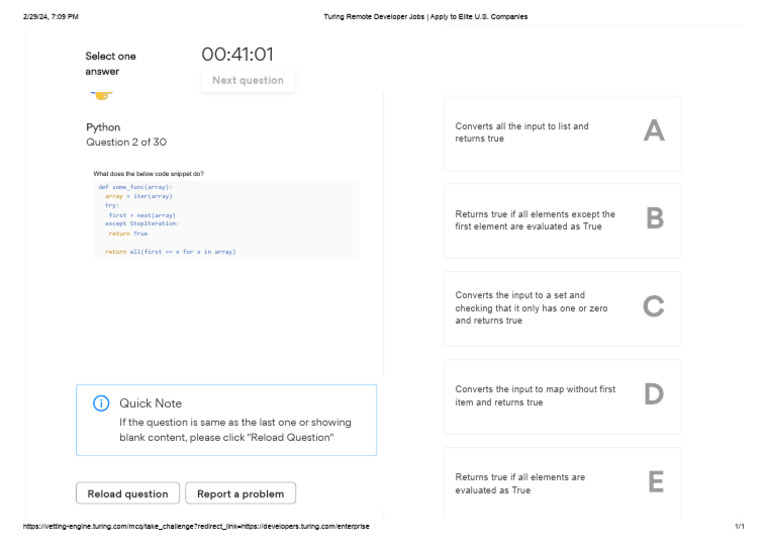
Task: Open the Report a problem button
Action: tap(240, 494)
